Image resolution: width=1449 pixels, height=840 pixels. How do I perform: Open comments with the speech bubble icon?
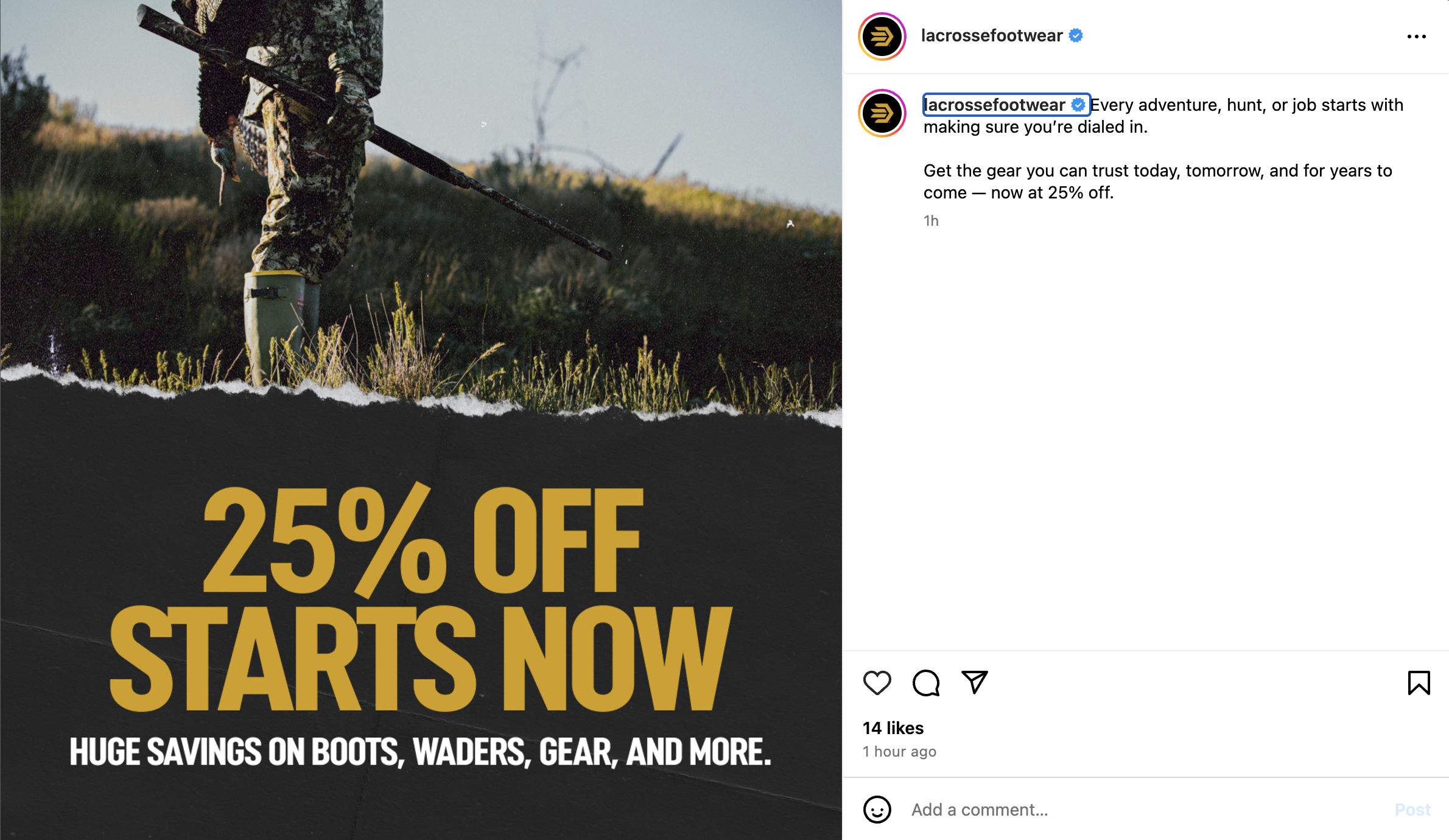pos(925,682)
